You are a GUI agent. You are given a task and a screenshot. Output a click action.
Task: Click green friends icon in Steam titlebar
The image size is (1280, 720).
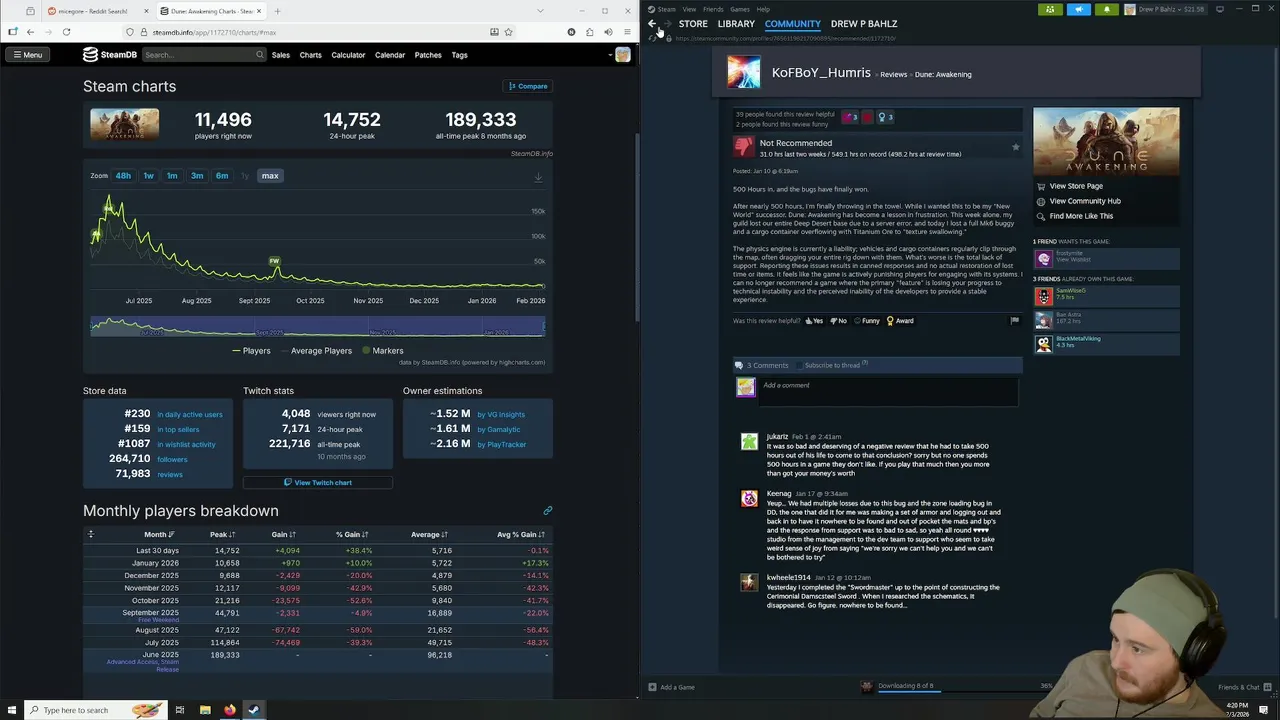pos(1050,9)
